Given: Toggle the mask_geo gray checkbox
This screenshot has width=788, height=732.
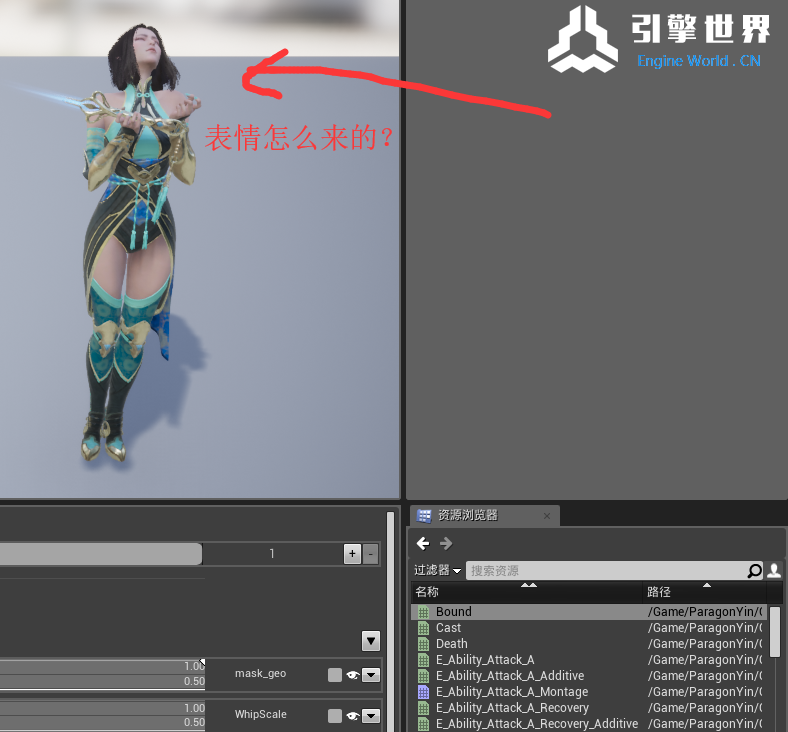Looking at the screenshot, I should pos(335,675).
